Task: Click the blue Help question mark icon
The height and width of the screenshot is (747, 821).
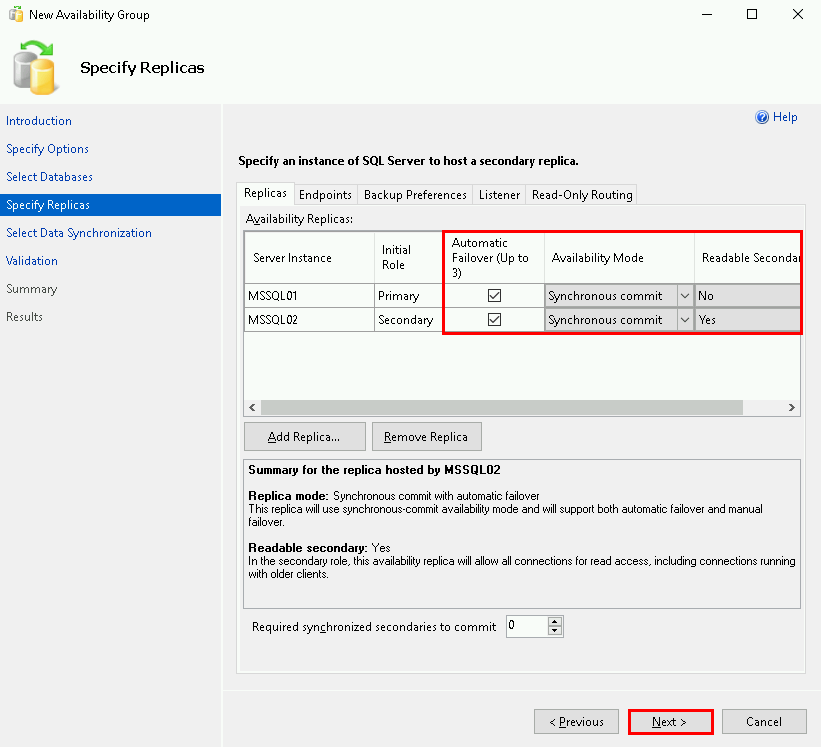Action: 762,117
